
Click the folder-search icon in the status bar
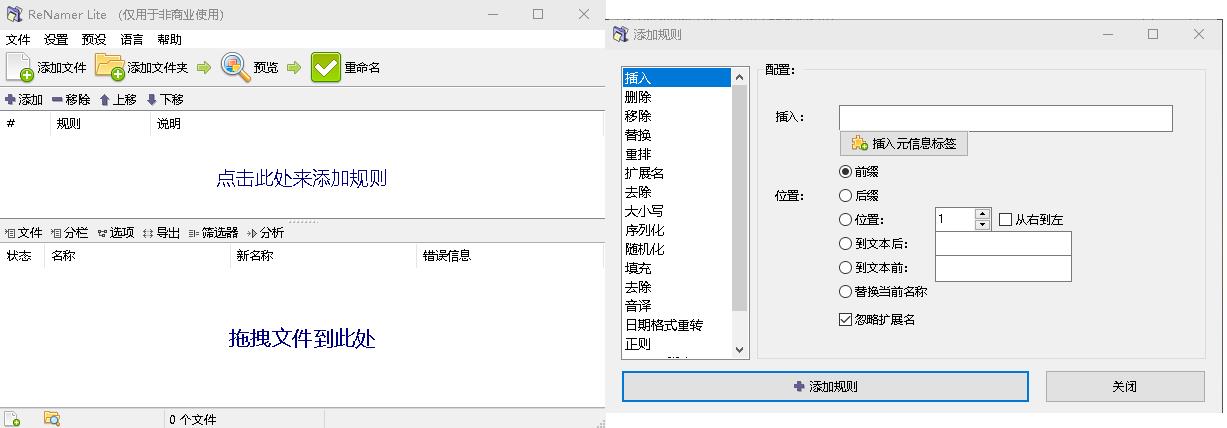(x=52, y=419)
